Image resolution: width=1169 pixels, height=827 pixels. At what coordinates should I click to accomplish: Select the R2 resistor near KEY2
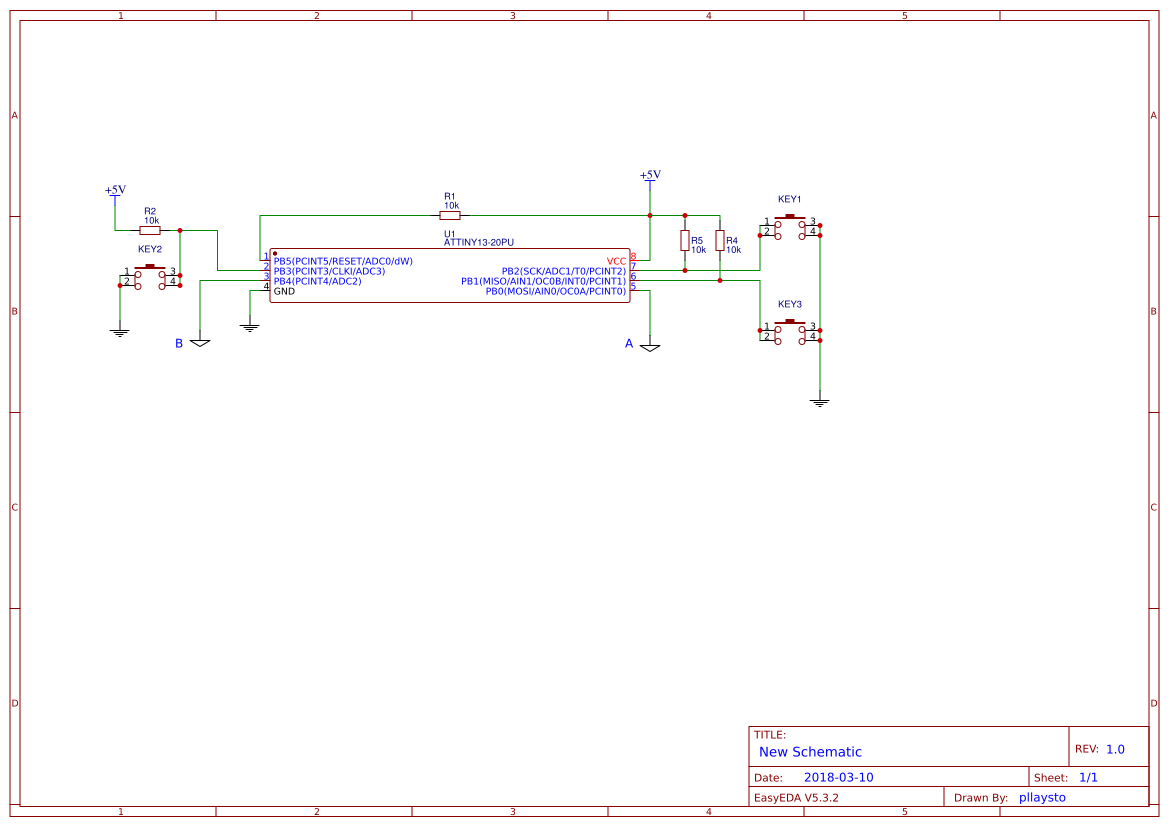[150, 229]
